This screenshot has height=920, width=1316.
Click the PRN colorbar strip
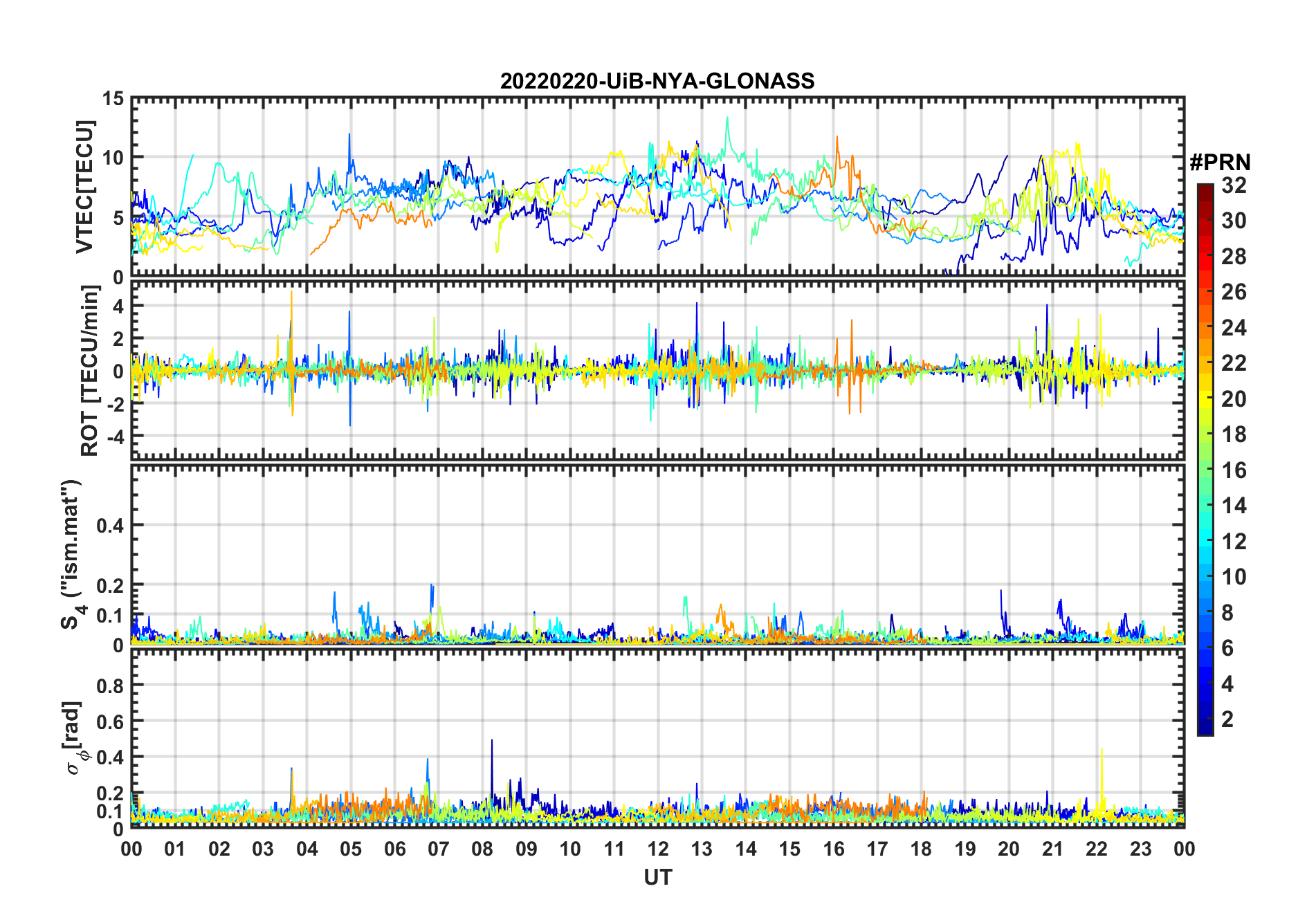point(1205,459)
